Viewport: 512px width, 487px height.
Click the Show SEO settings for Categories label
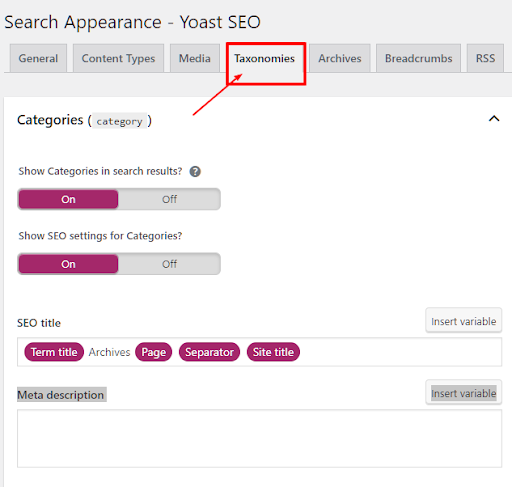click(100, 236)
